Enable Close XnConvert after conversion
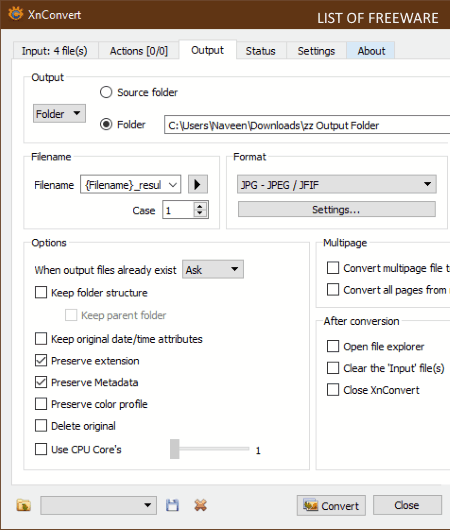Viewport: 450px width, 530px height. (333, 390)
